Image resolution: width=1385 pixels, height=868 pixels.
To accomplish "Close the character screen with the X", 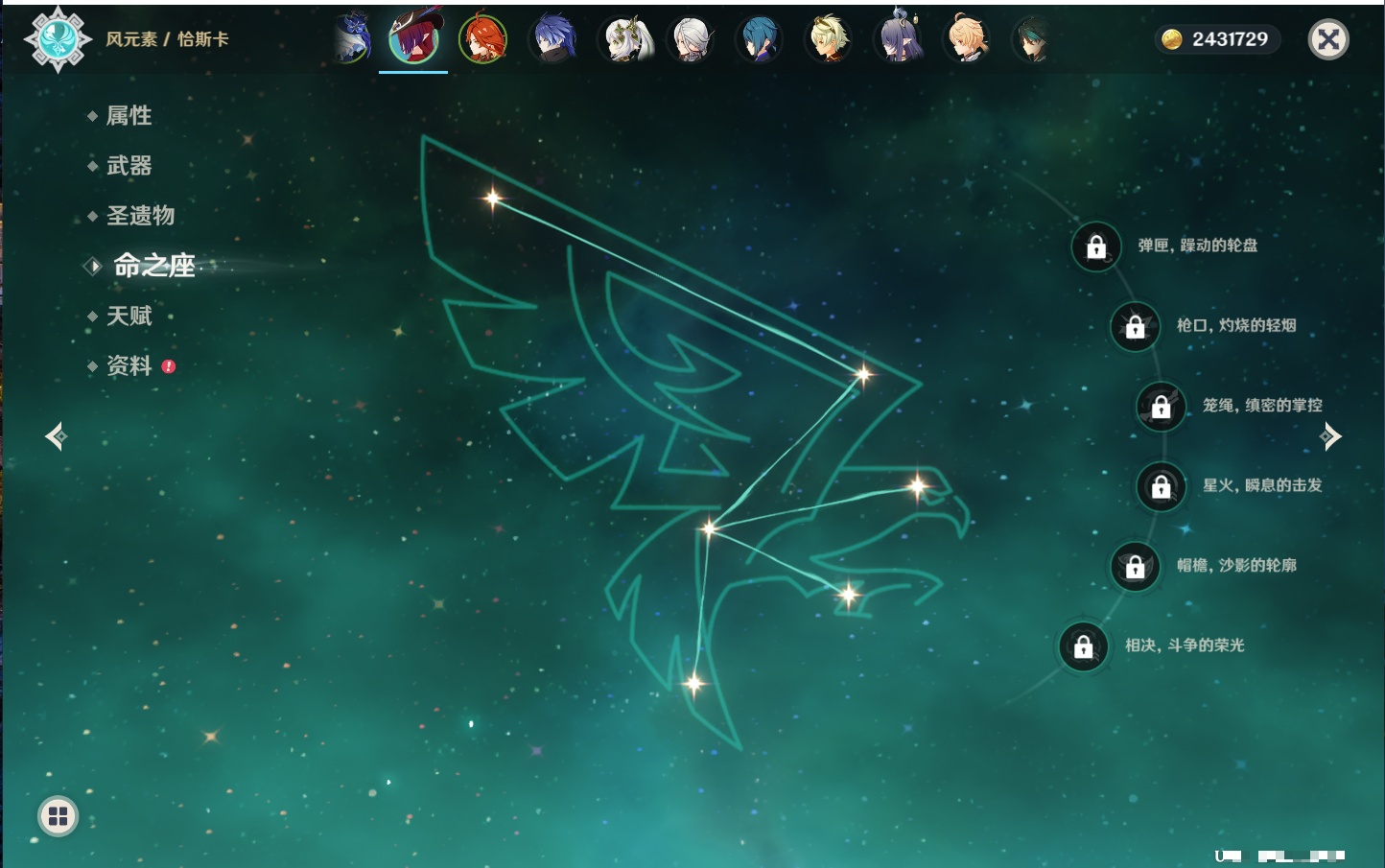I will point(1328,39).
